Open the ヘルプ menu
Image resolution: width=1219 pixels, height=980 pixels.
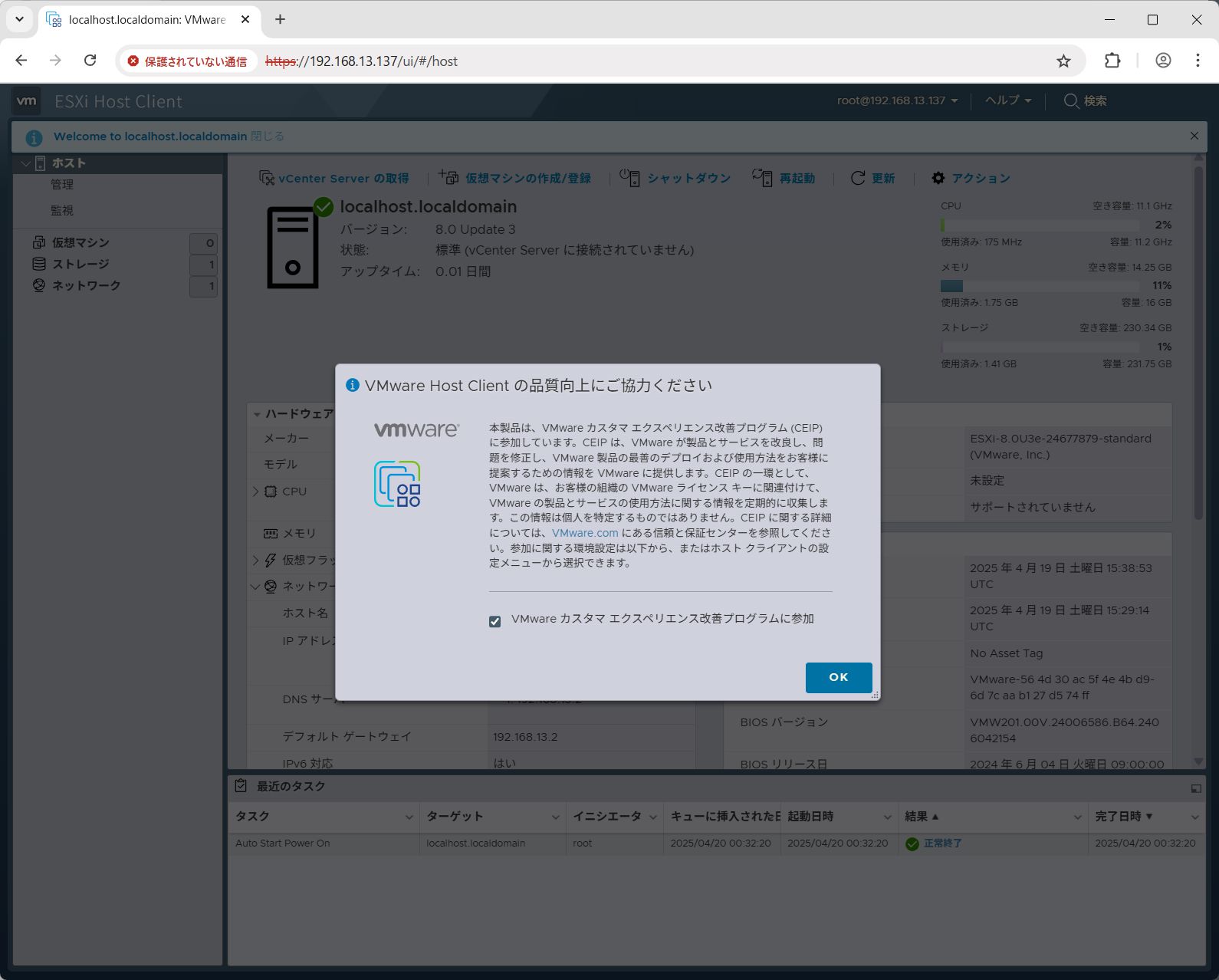pos(1007,100)
